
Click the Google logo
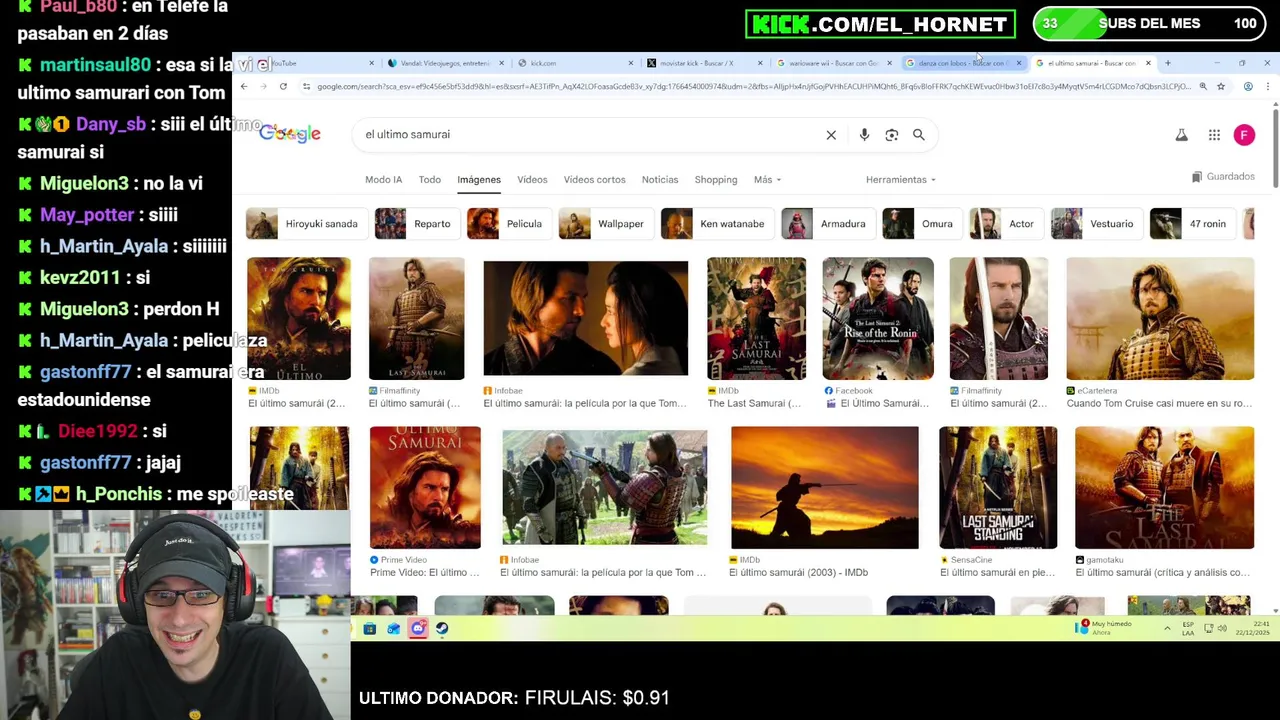(x=290, y=134)
